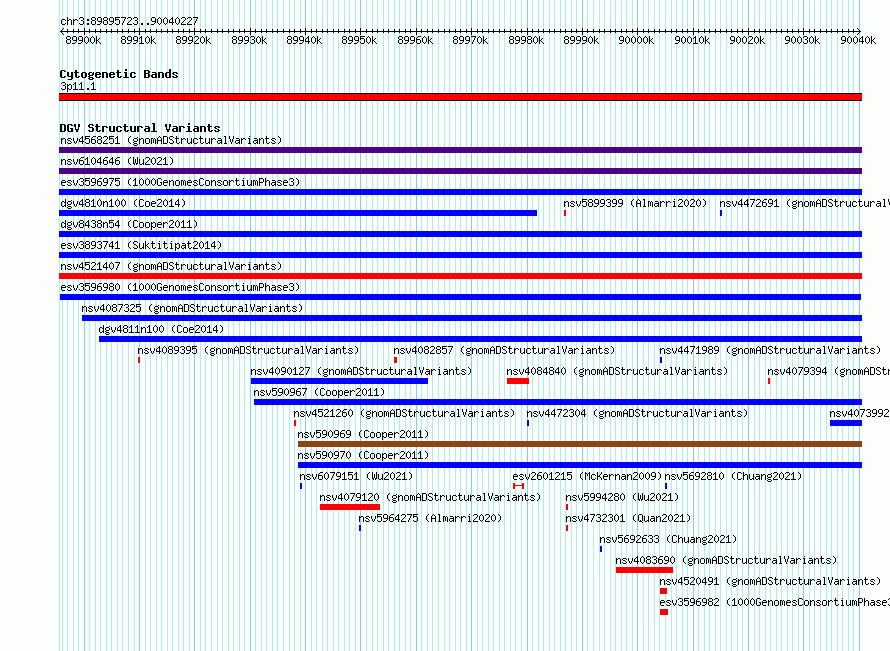Click nsv4083690 gnomAD variant label
Image resolution: width=890 pixels, height=651 pixels.
click(x=726, y=560)
